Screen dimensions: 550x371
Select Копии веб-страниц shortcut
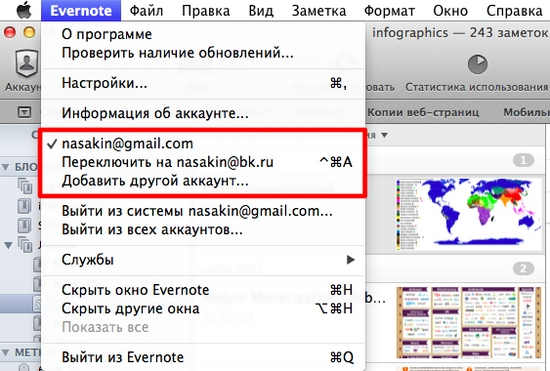coord(423,112)
